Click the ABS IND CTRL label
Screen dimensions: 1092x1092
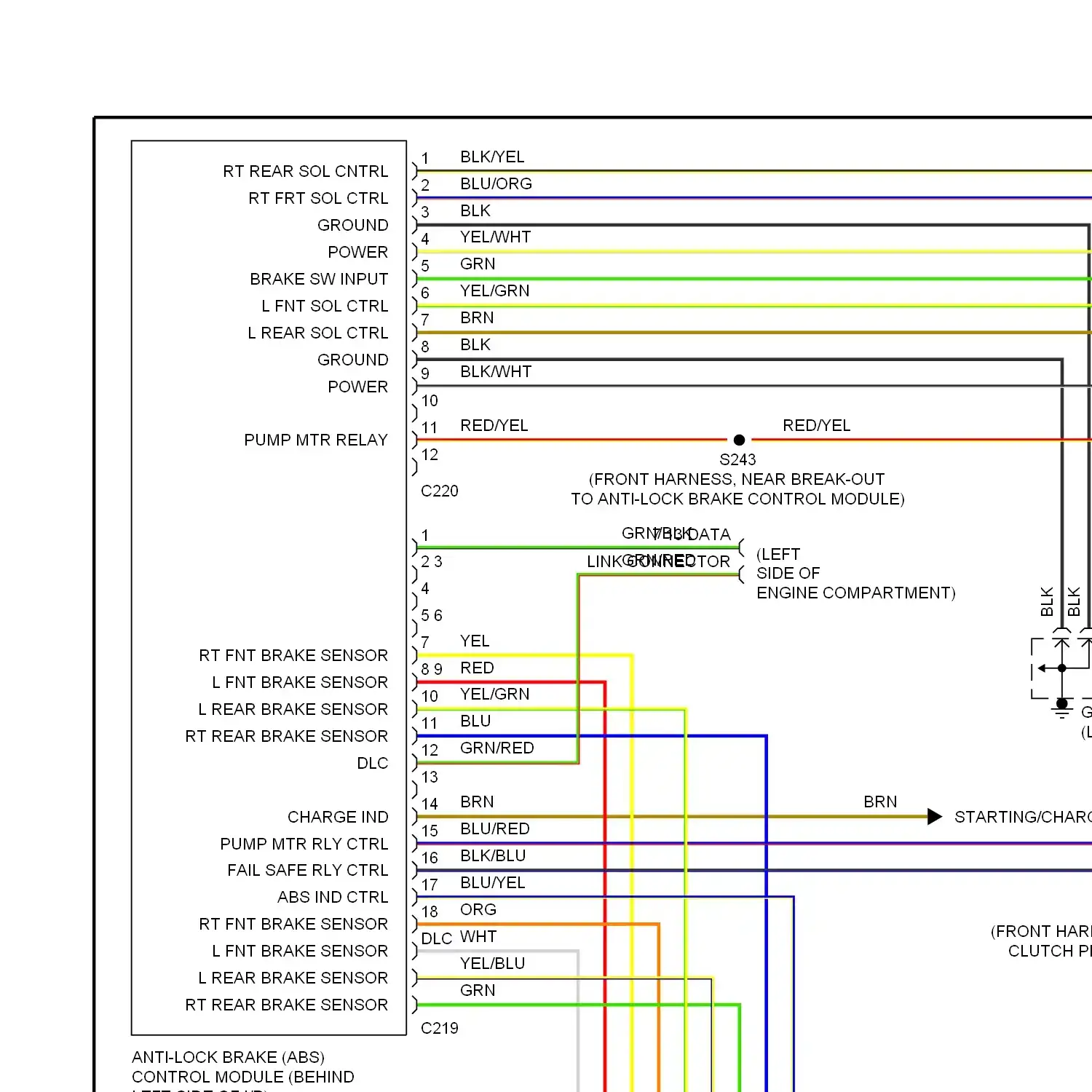click(x=333, y=897)
